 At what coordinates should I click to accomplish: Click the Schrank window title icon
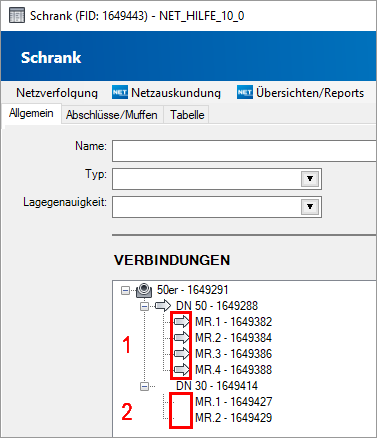tap(17, 16)
